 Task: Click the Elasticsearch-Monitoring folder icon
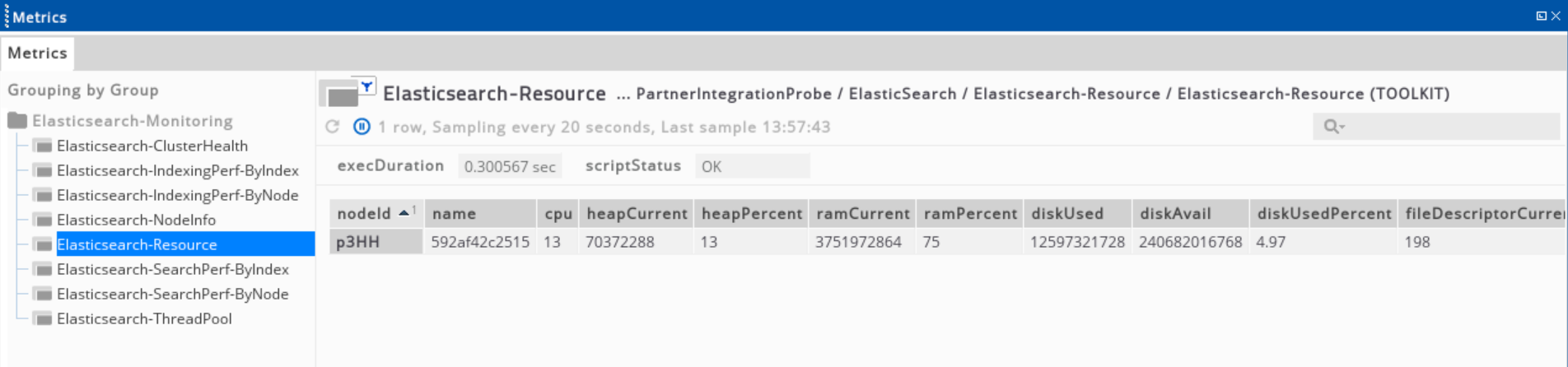[x=17, y=121]
